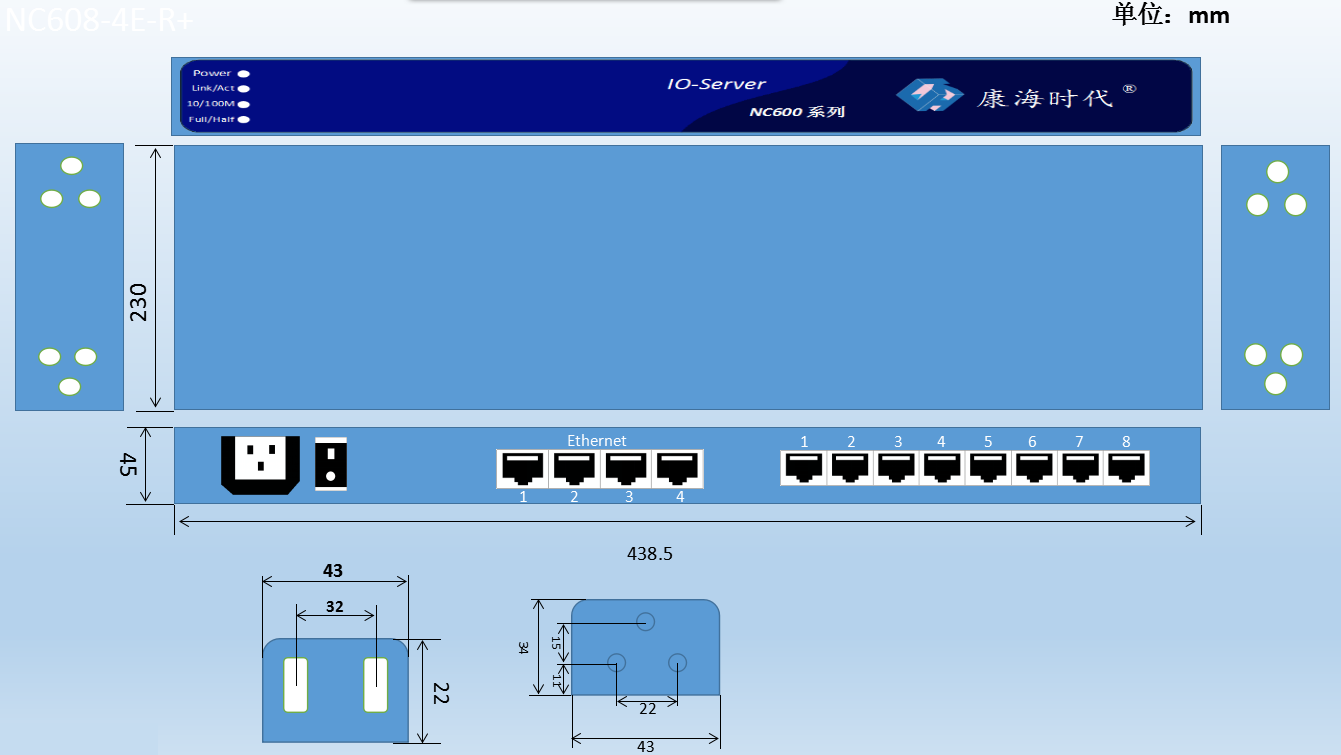Click the "NC600 系列" series label
Screen dimensions: 1341x755
[x=797, y=112]
